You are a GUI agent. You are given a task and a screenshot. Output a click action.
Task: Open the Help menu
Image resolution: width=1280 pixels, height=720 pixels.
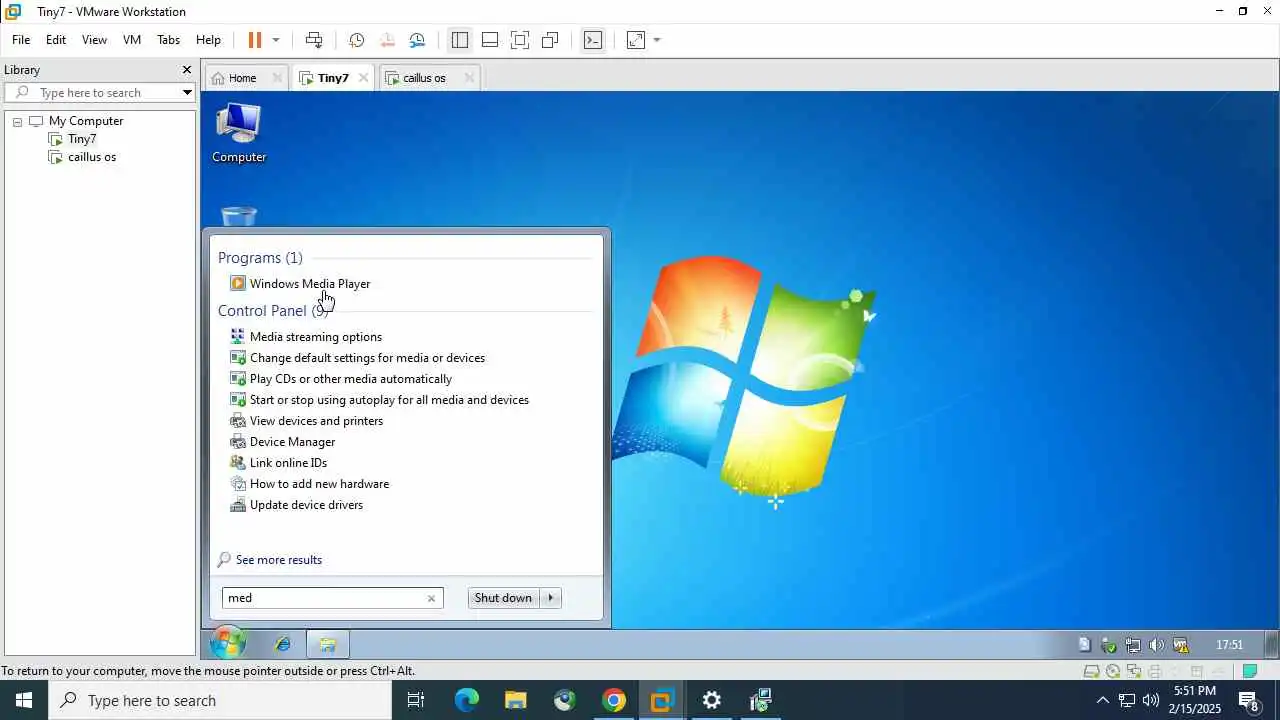(208, 40)
